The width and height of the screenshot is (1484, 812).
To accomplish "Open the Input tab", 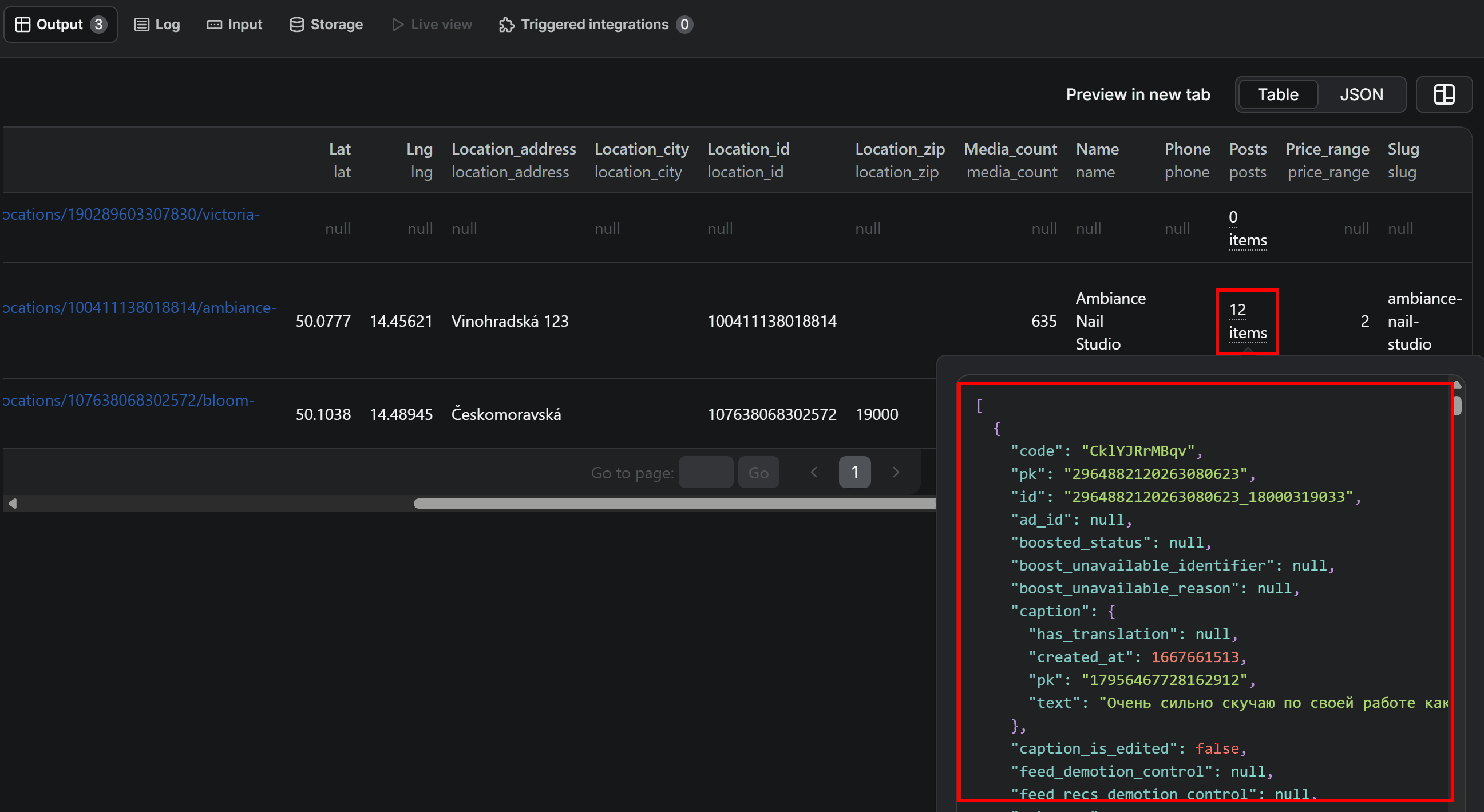I will [235, 24].
